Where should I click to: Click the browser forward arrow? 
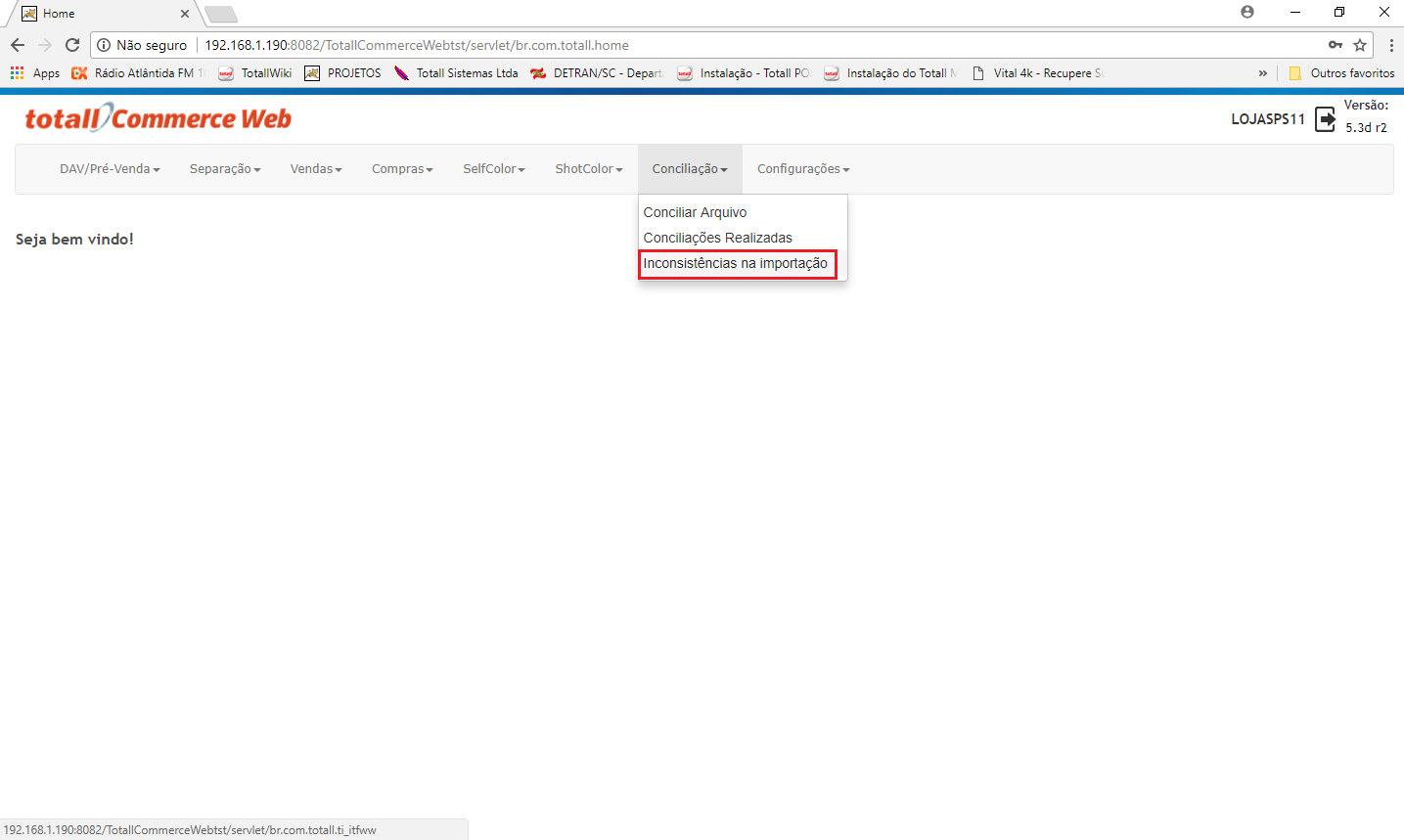pos(45,45)
